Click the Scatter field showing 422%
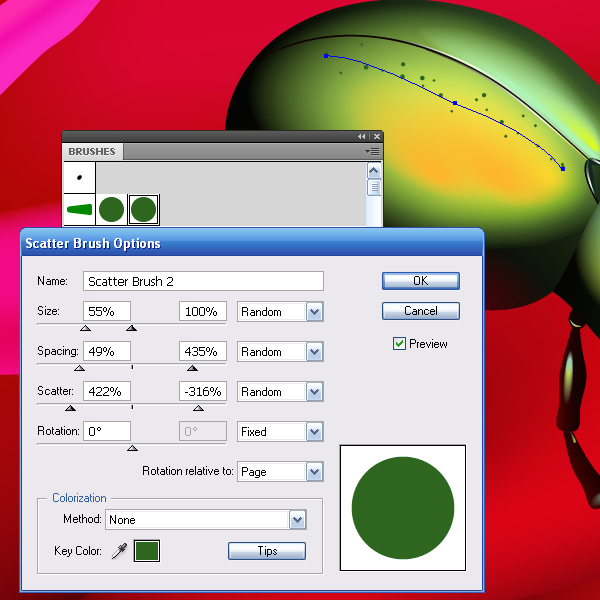Screen dimensions: 600x600 107,391
